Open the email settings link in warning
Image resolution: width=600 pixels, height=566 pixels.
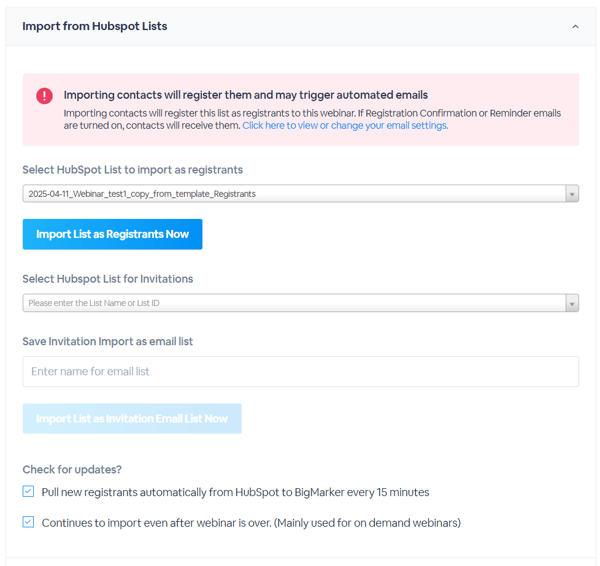344,126
